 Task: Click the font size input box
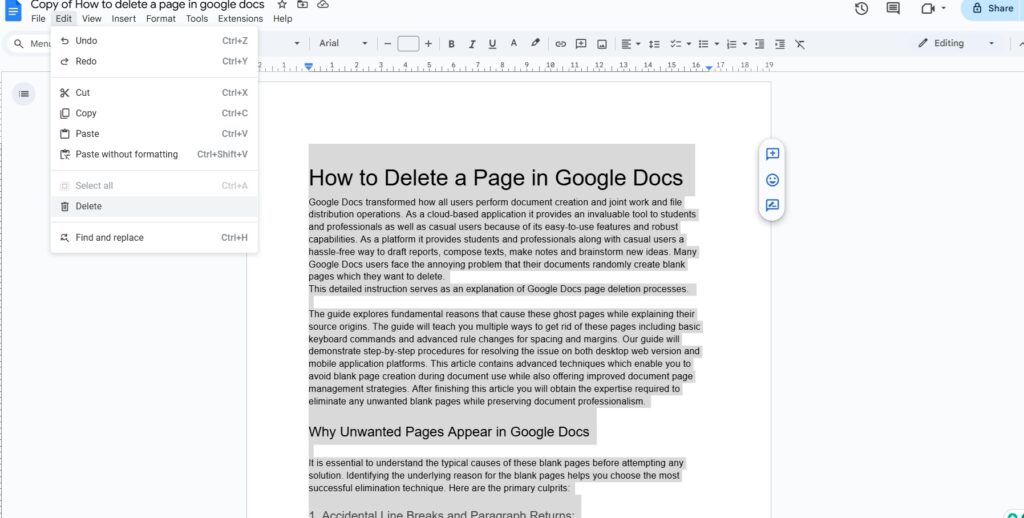click(x=408, y=44)
